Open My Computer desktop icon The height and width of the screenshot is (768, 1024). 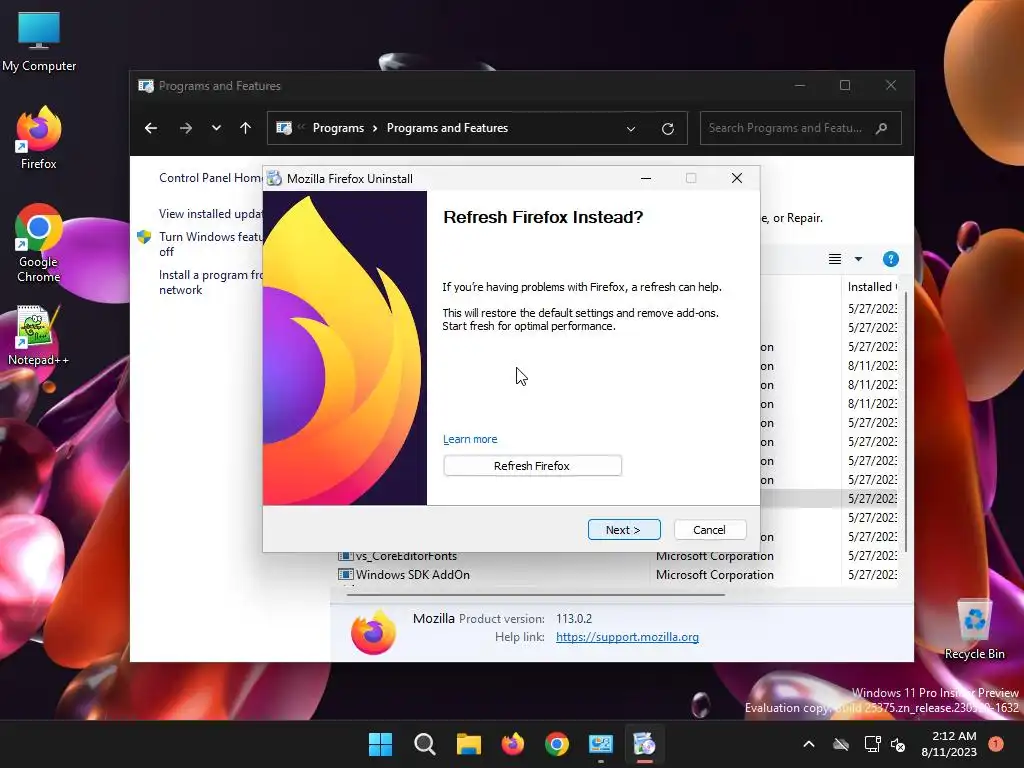(39, 41)
